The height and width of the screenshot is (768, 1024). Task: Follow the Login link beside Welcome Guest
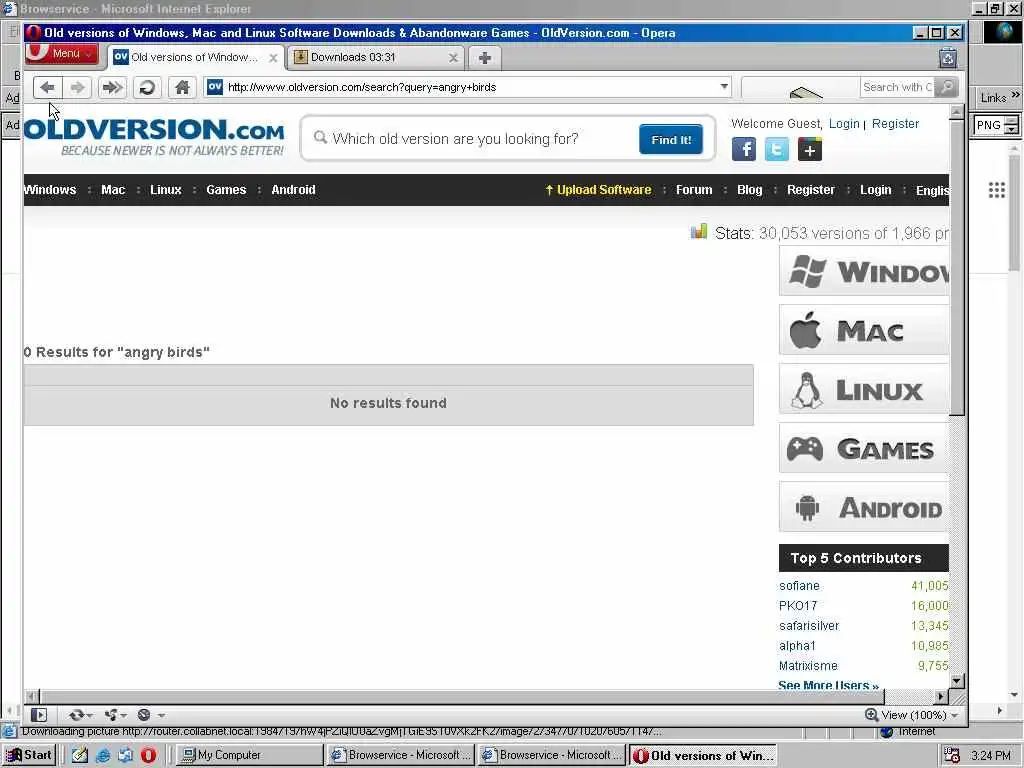coord(844,123)
